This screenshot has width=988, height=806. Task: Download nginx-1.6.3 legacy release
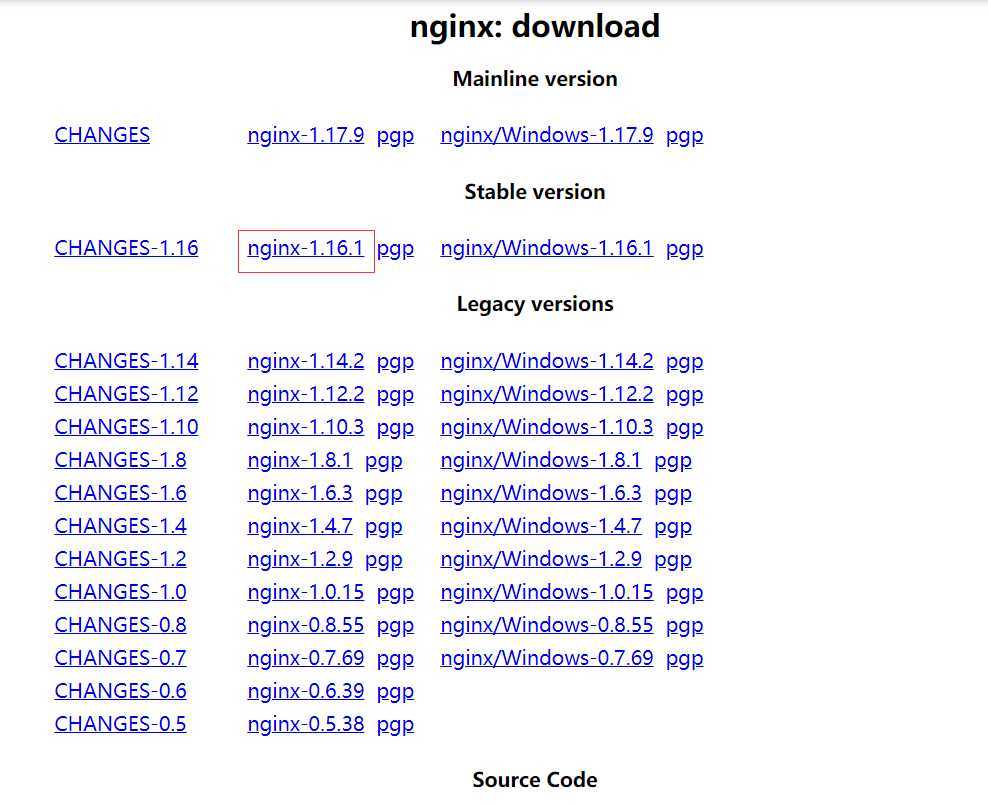(x=300, y=492)
